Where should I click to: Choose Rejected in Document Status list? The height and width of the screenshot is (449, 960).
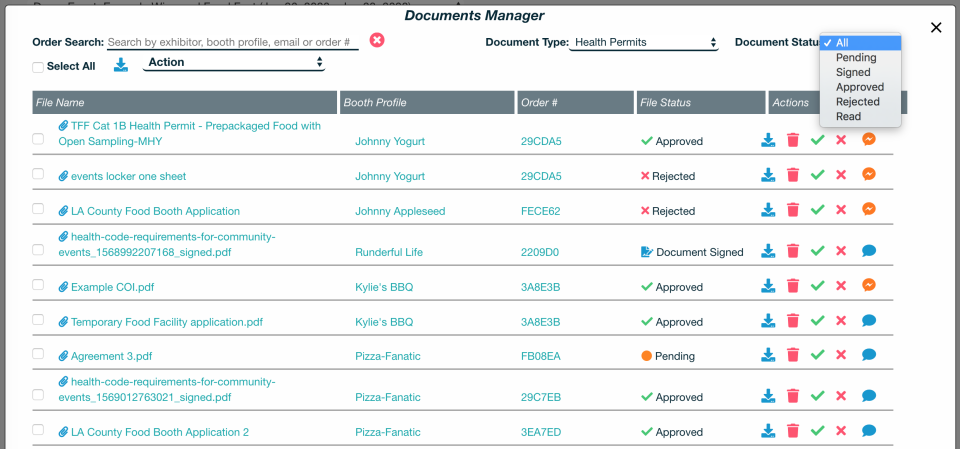(858, 102)
